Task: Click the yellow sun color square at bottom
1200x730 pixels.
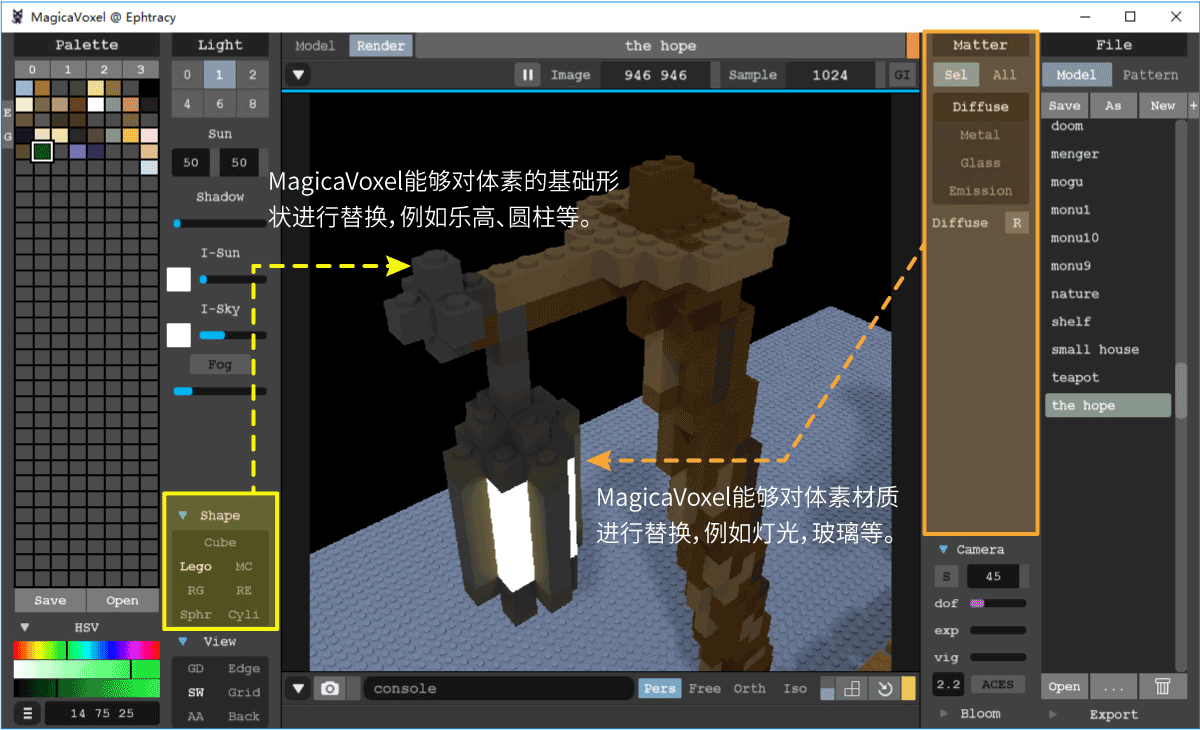Action: pyautogui.click(x=908, y=689)
